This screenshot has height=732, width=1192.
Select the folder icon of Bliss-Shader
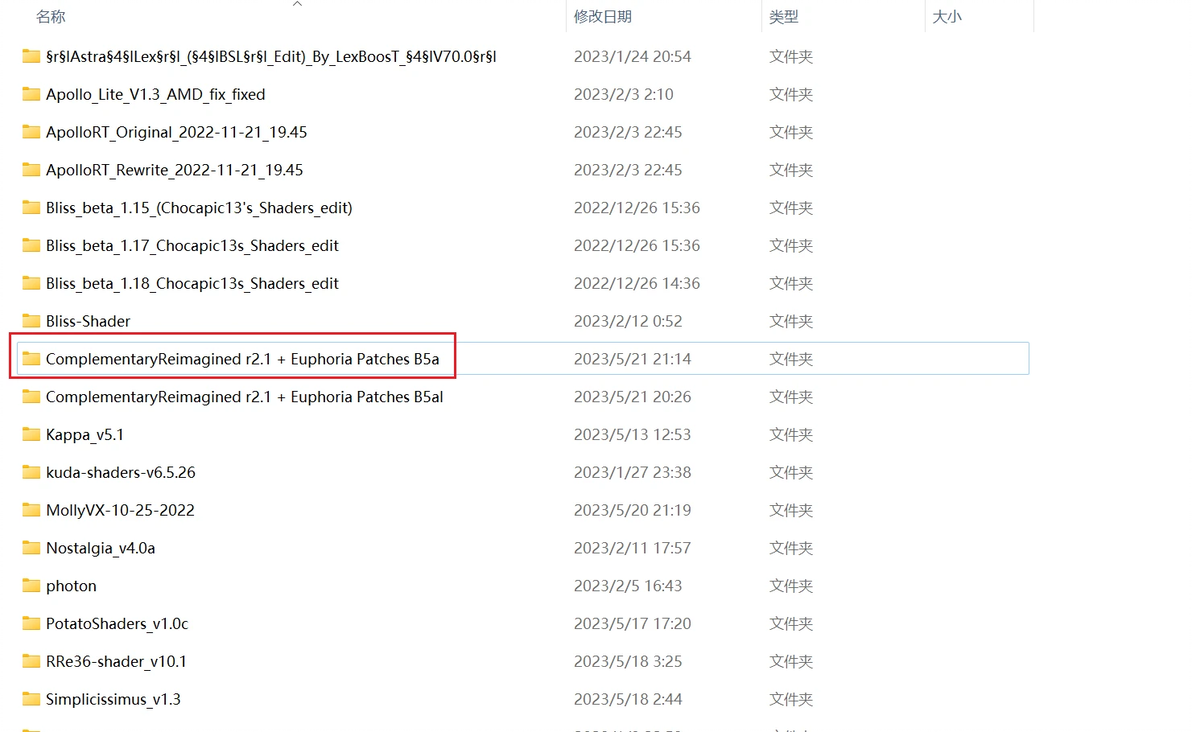[31, 321]
